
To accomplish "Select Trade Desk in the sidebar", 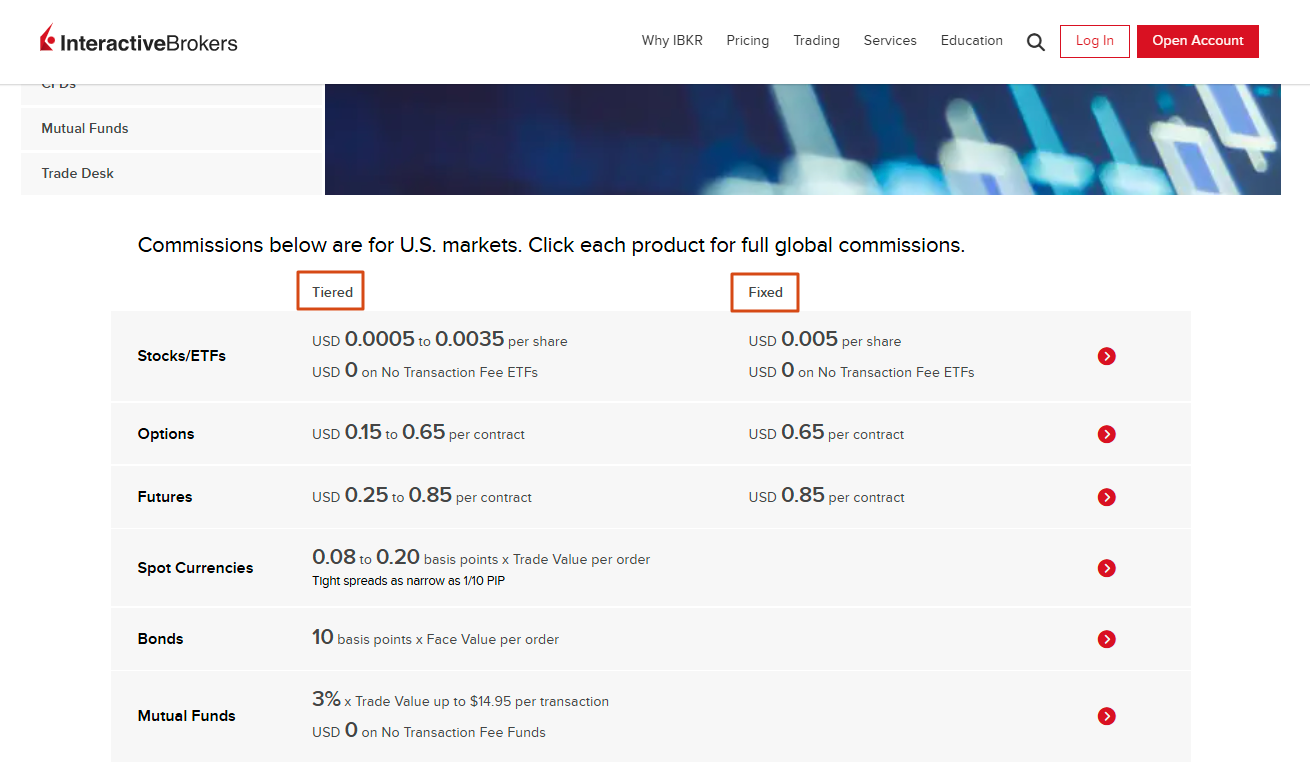I will click(x=172, y=173).
